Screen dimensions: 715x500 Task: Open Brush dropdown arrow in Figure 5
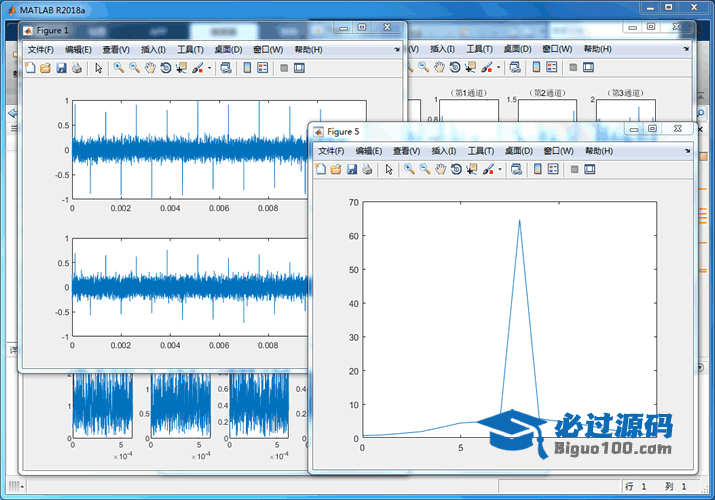coord(500,170)
